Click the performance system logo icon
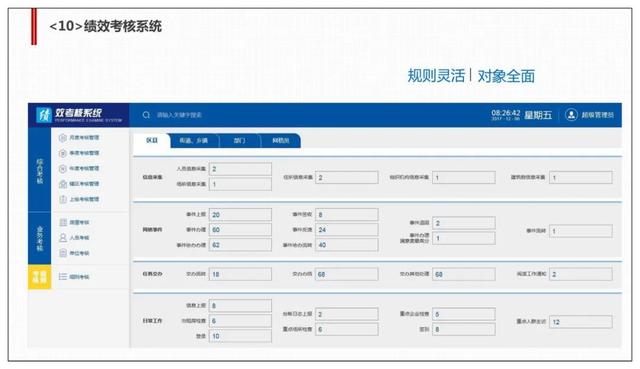Viewport: 640px width, 369px height. pos(44,115)
